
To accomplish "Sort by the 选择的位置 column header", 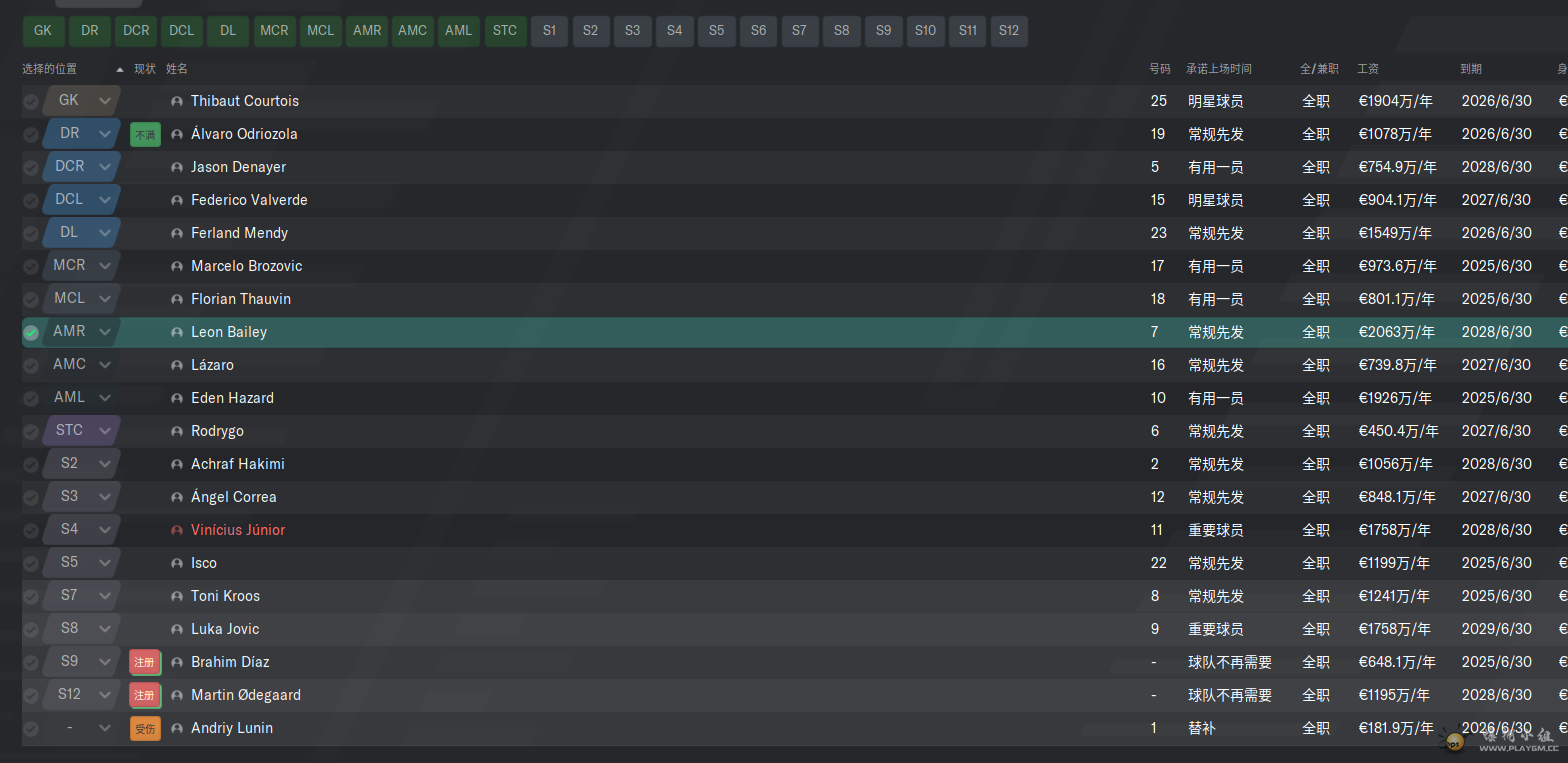I will click(x=49, y=69).
